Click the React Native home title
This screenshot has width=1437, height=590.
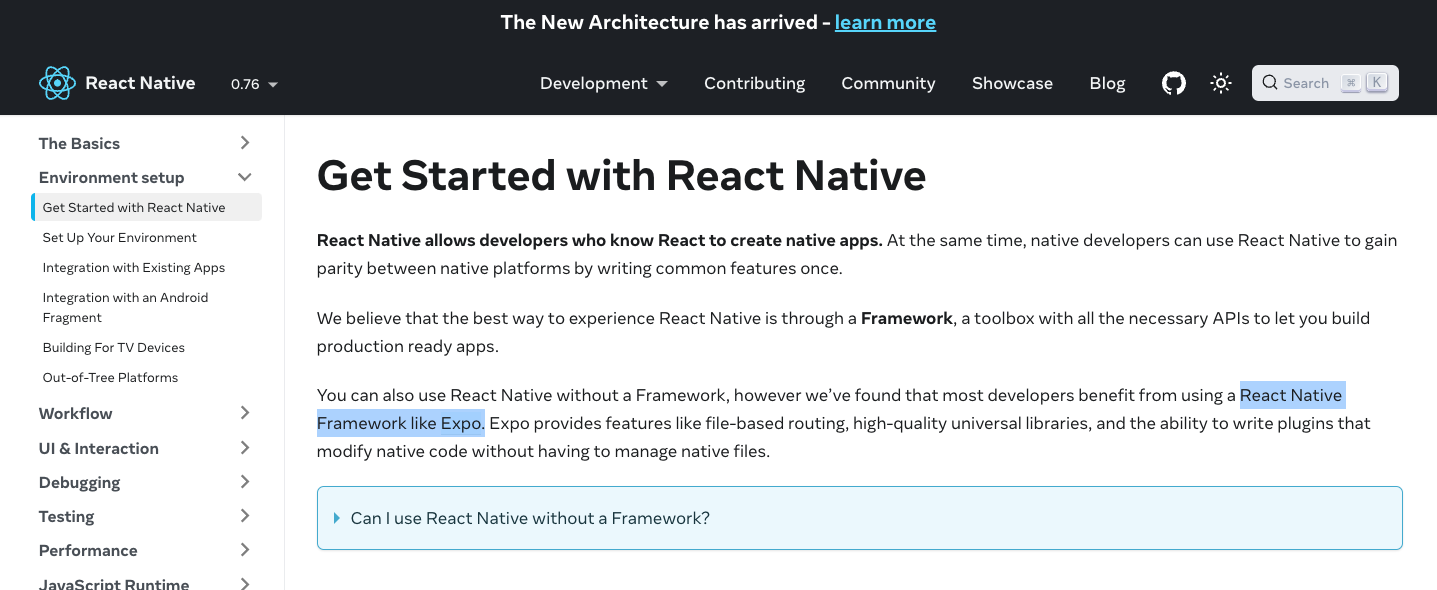tap(140, 83)
